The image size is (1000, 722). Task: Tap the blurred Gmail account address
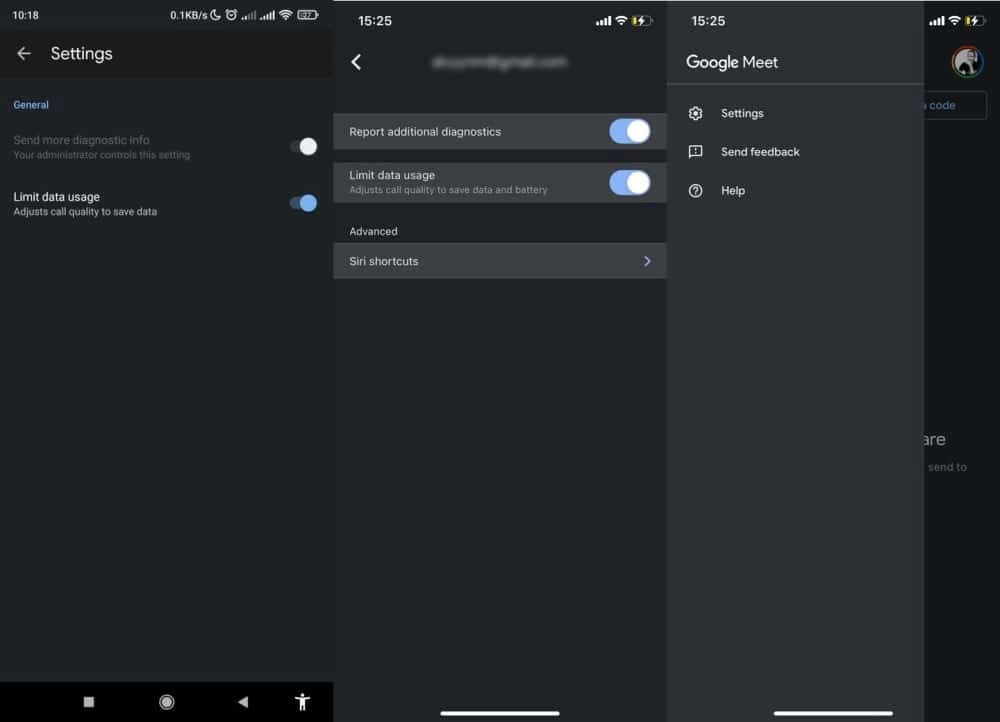coord(499,61)
